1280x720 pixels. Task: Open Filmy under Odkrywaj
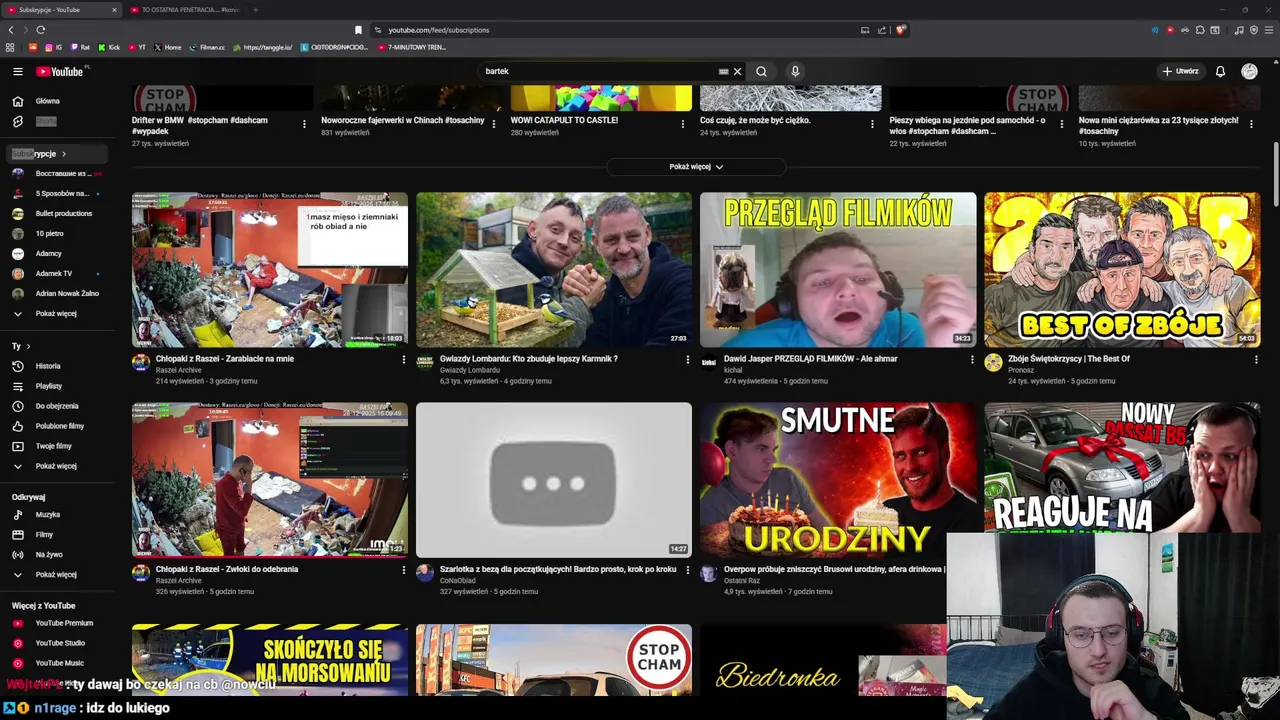click(x=57, y=534)
